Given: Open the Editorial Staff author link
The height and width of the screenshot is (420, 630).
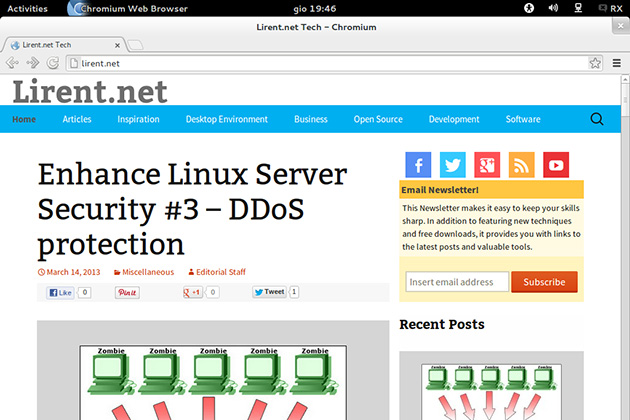Looking at the screenshot, I should click(217, 272).
